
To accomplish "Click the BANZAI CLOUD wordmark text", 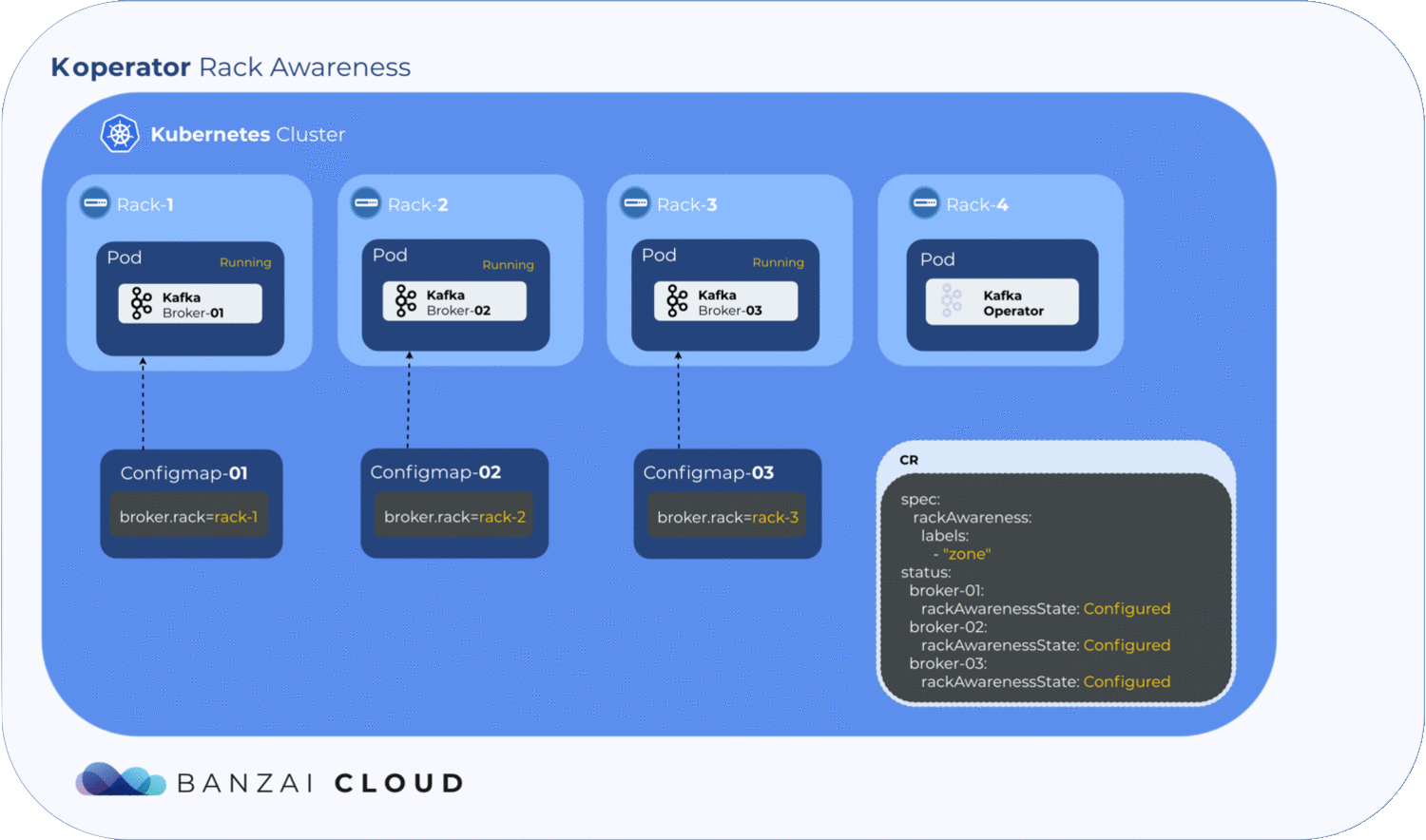I will pos(320,783).
